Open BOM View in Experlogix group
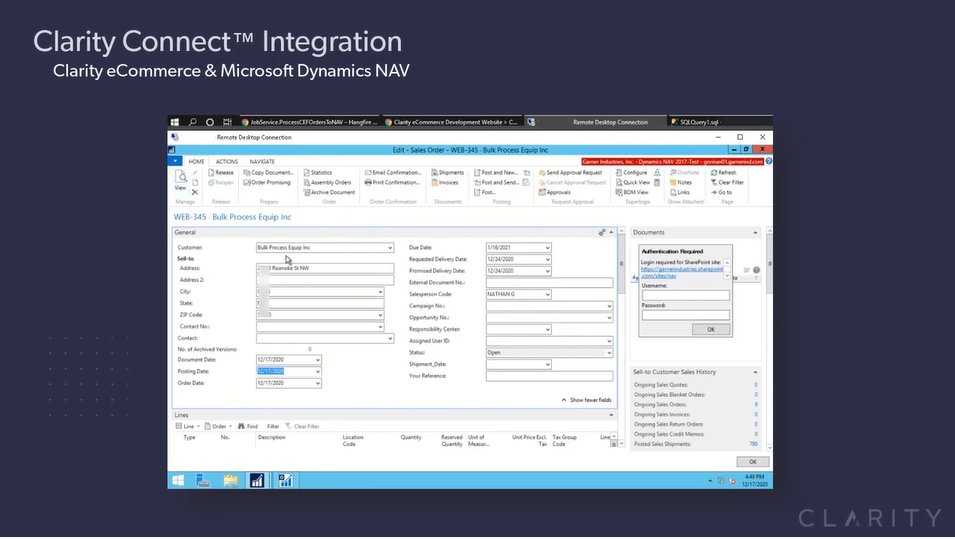The width and height of the screenshot is (955, 539). tap(632, 192)
